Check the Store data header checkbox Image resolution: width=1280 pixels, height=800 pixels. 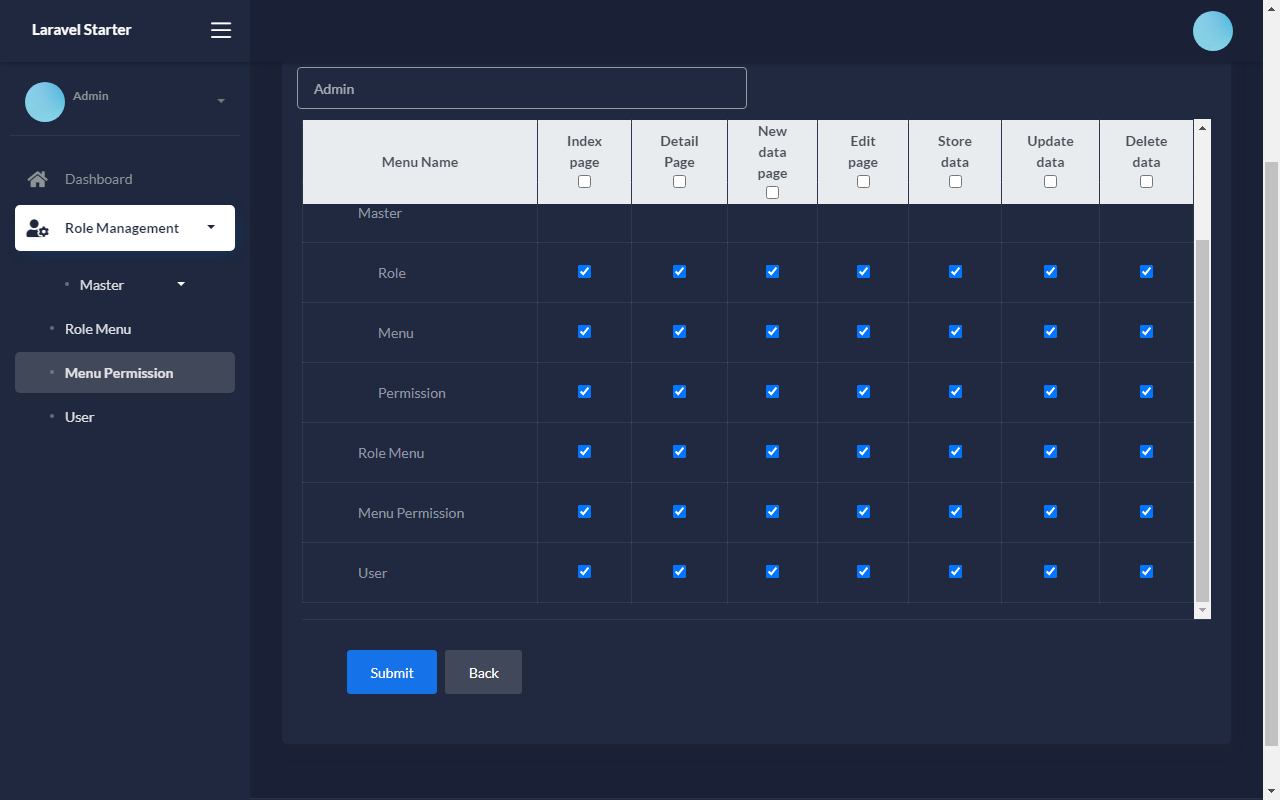pos(955,182)
